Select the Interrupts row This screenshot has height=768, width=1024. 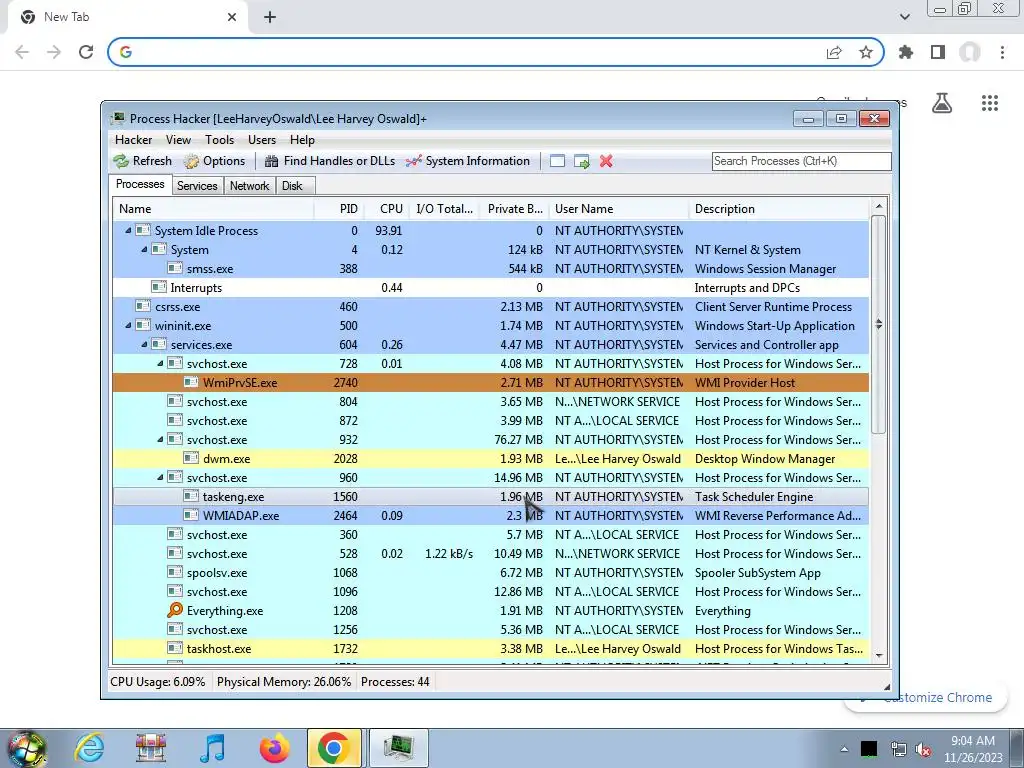click(491, 287)
